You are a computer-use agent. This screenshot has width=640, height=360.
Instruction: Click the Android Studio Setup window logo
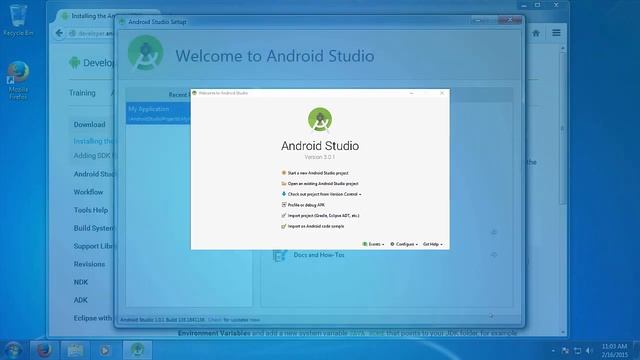click(145, 53)
